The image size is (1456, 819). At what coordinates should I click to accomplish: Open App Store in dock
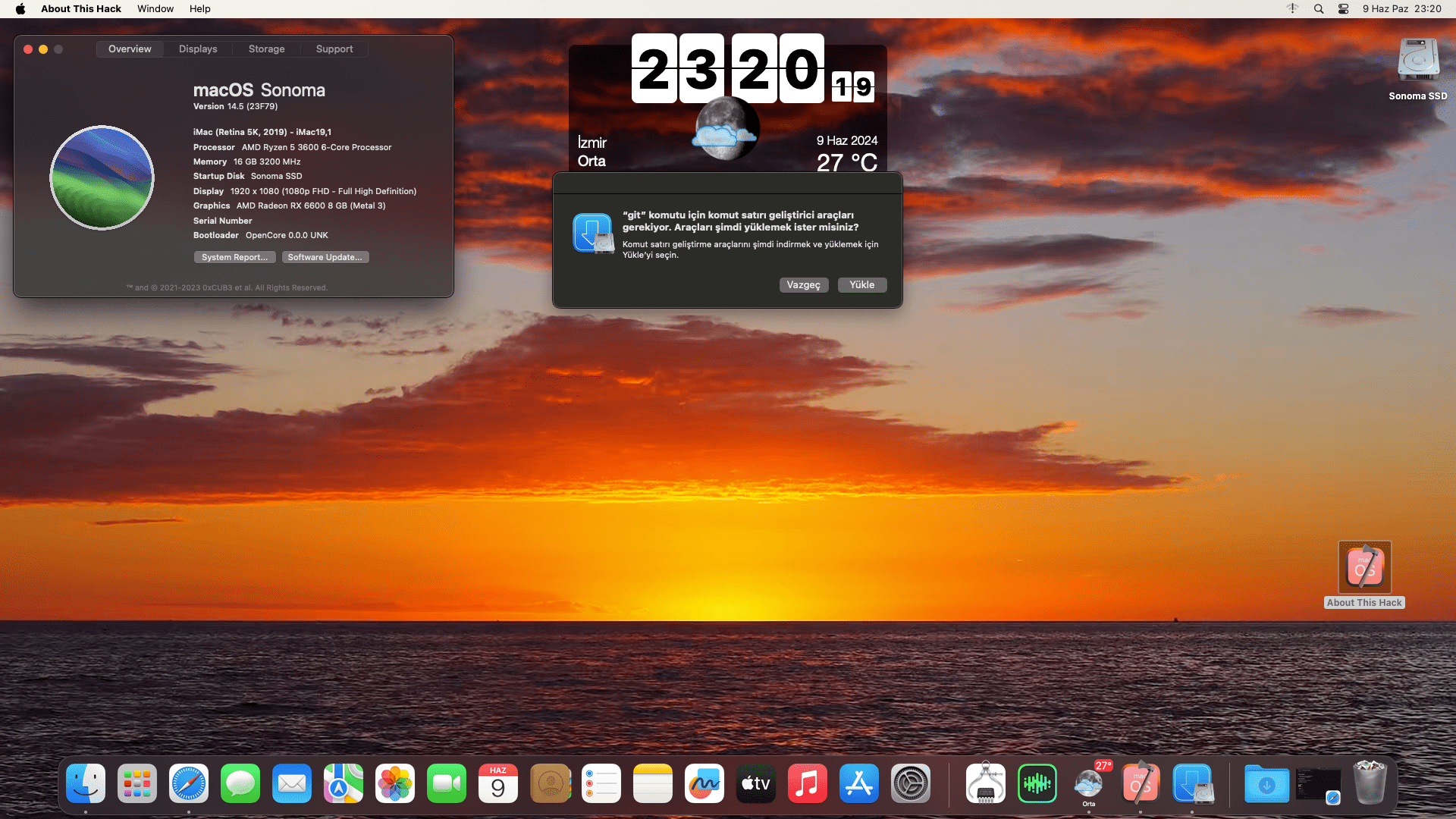[x=859, y=783]
